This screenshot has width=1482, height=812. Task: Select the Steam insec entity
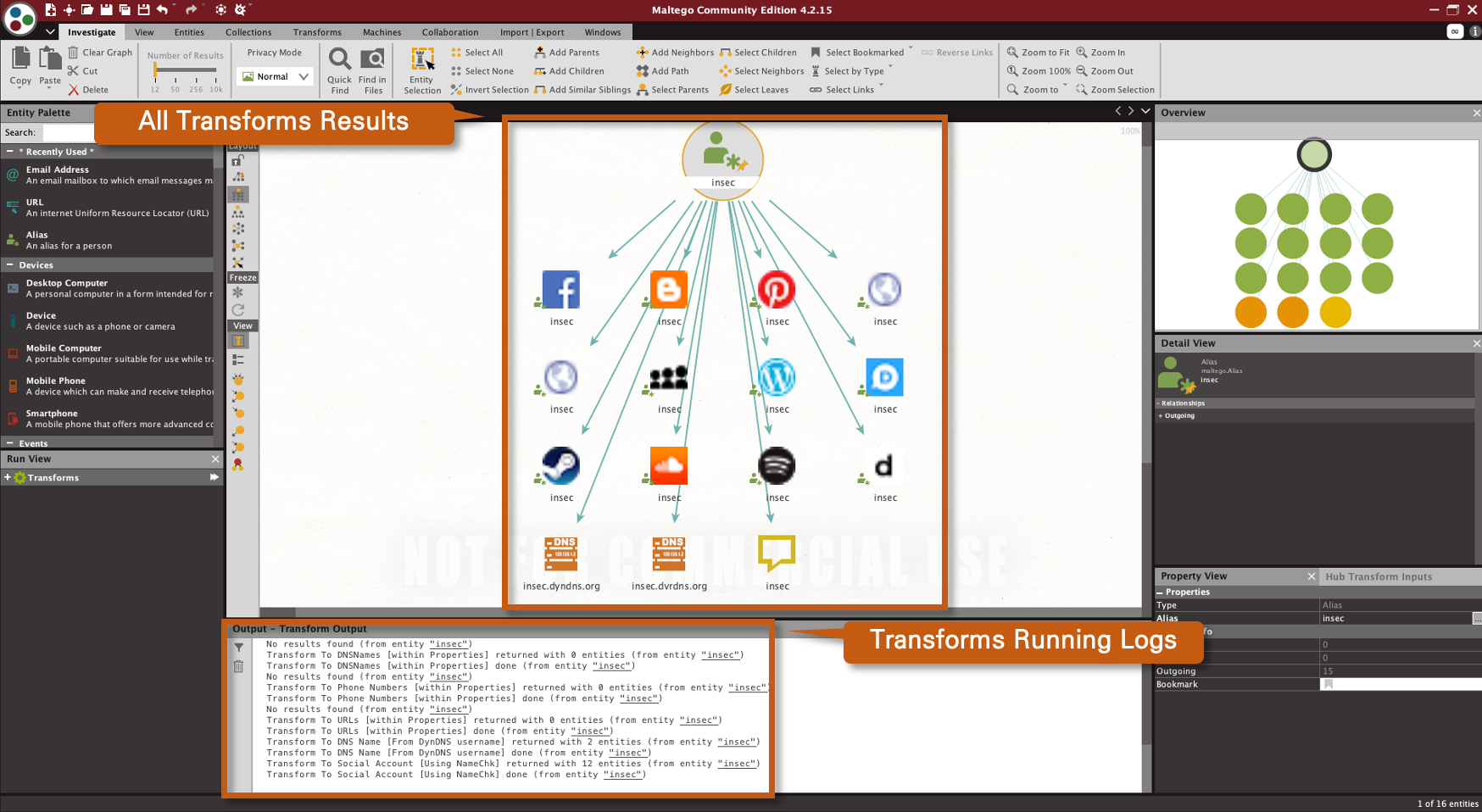pyautogui.click(x=561, y=465)
